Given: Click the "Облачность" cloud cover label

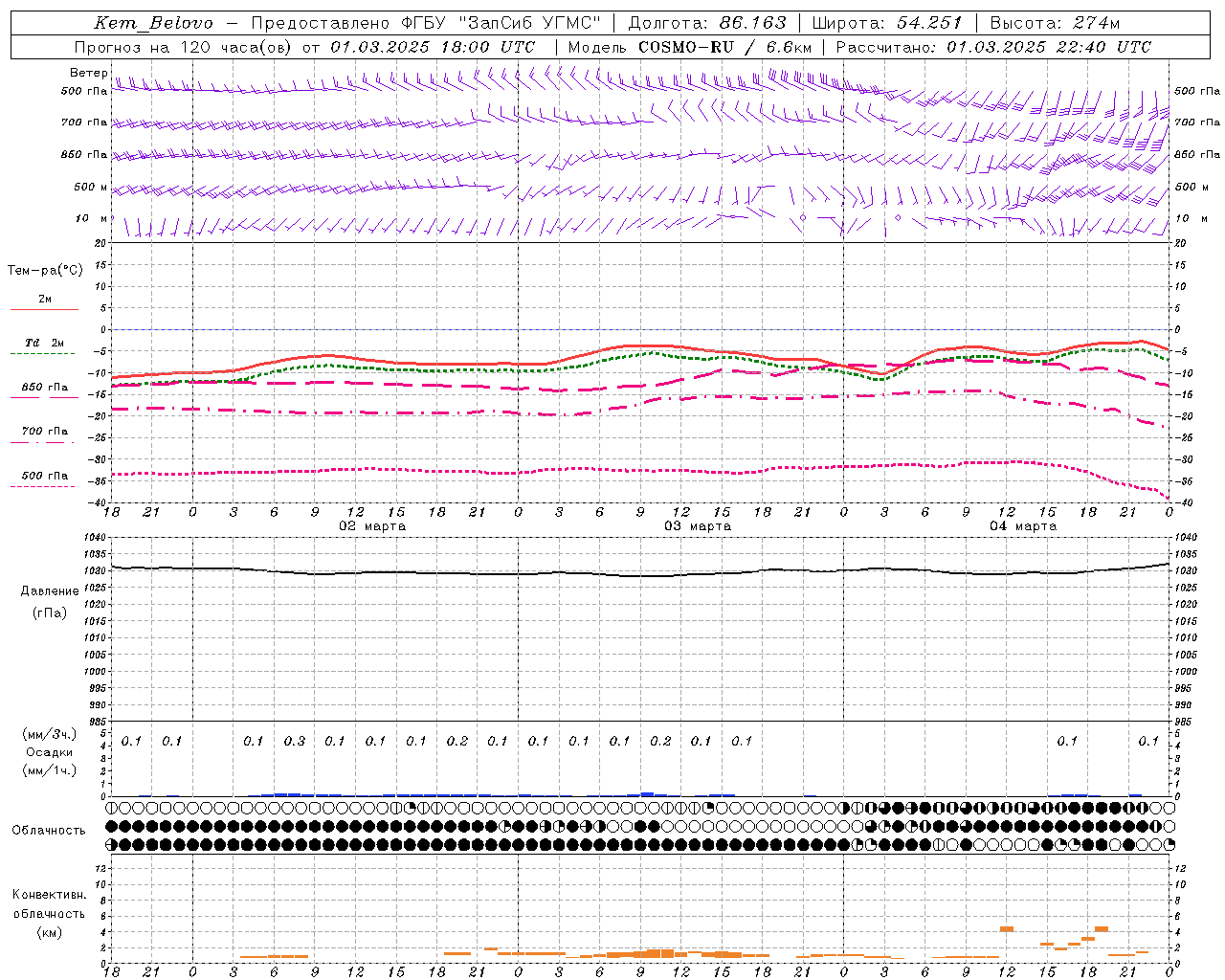Looking at the screenshot, I should click(x=49, y=830).
